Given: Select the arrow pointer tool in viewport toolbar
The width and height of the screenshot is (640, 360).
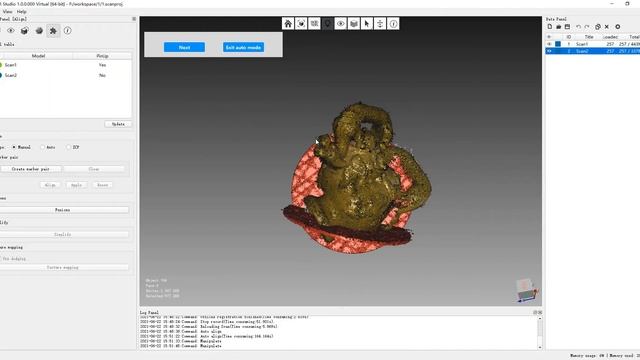Looking at the screenshot, I should [x=367, y=24].
